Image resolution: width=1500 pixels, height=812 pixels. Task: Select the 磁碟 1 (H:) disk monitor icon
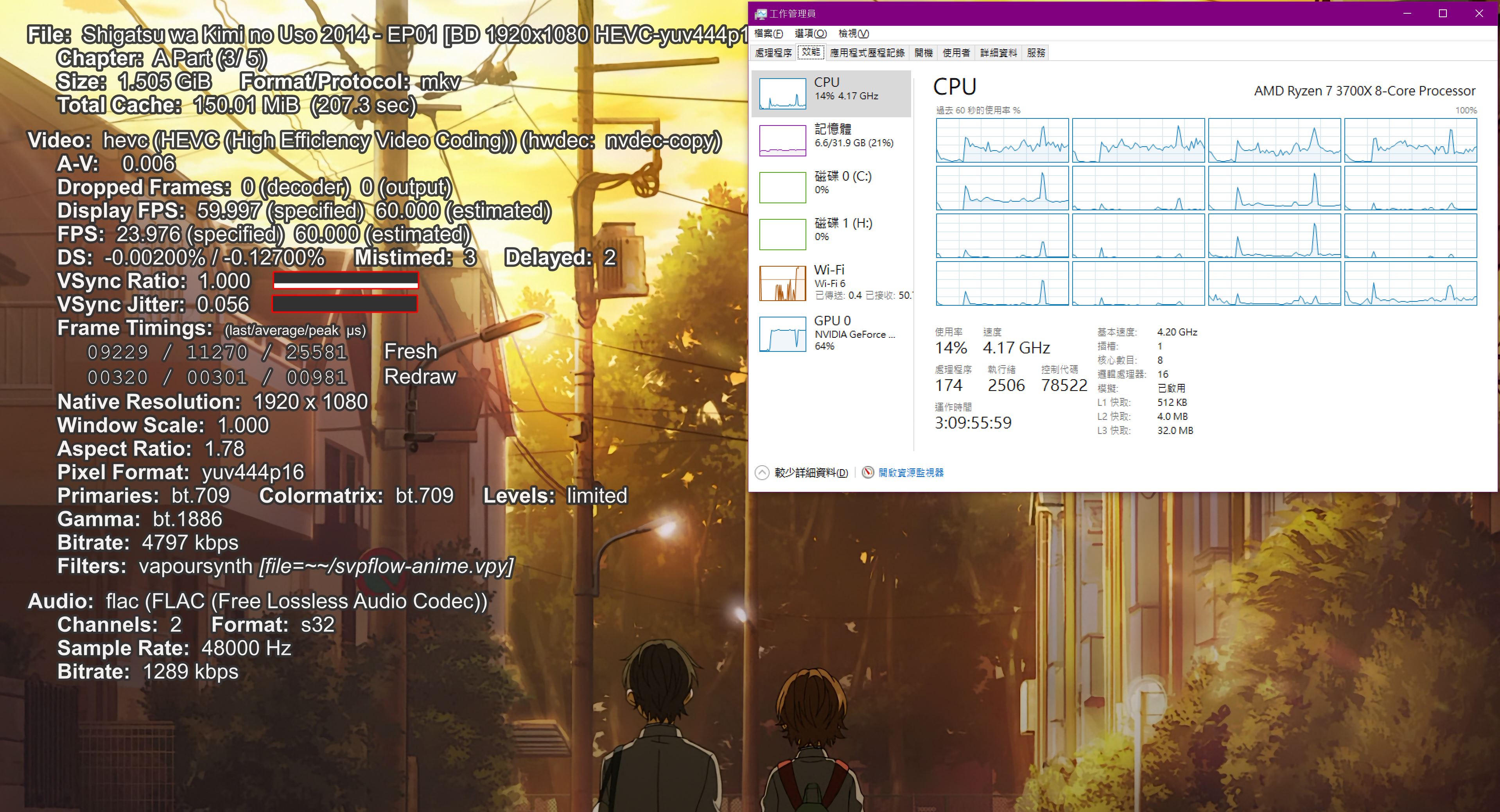783,234
